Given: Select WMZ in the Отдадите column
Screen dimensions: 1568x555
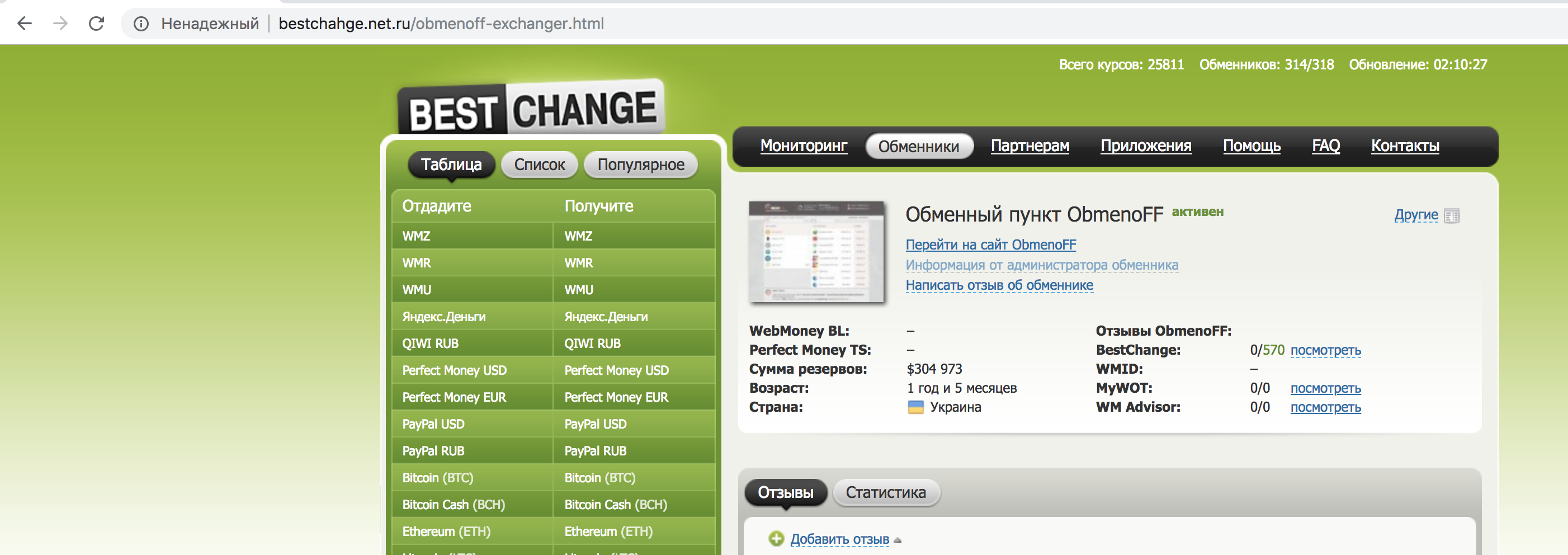Looking at the screenshot, I should coord(473,236).
